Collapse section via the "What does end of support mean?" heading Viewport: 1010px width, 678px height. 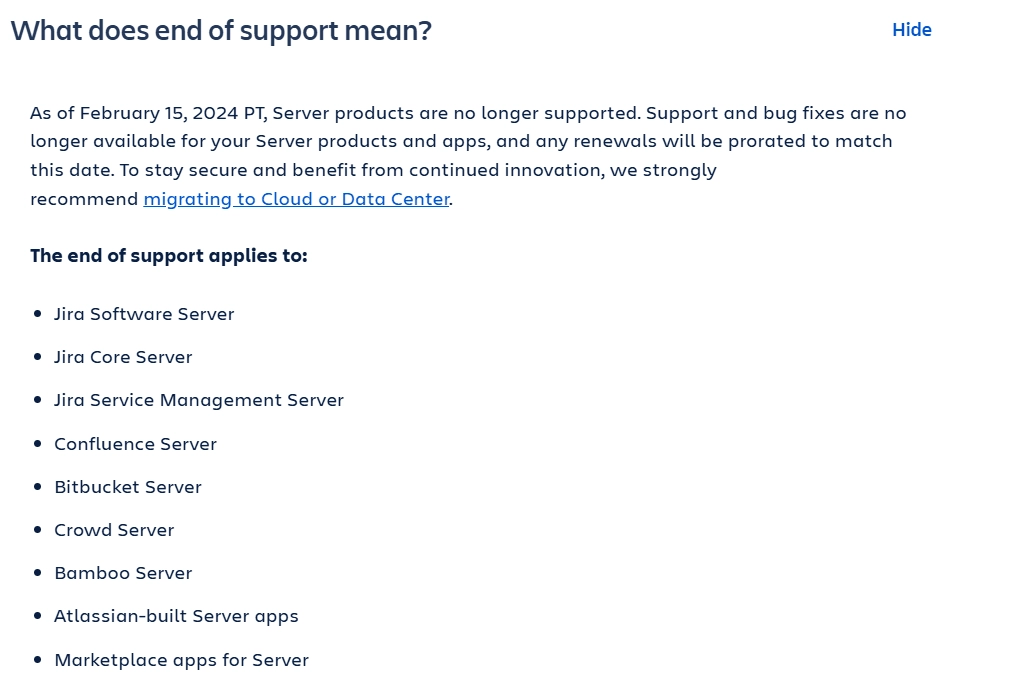(220, 31)
